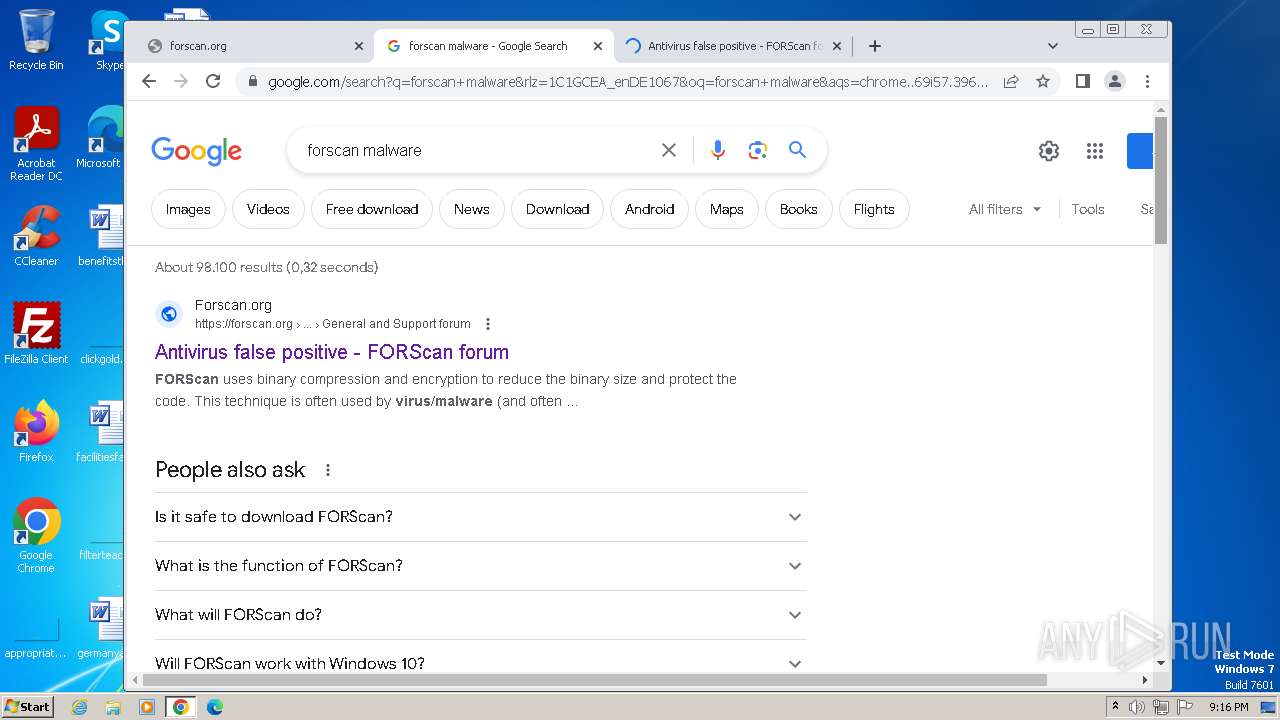Open Recycle Bin desktop icon
1280x720 pixels.
coord(36,40)
